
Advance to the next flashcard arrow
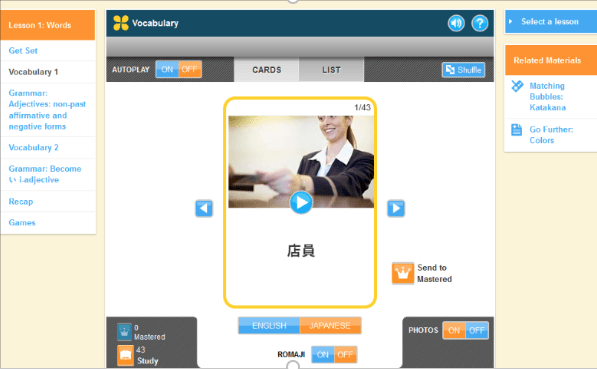[x=396, y=208]
